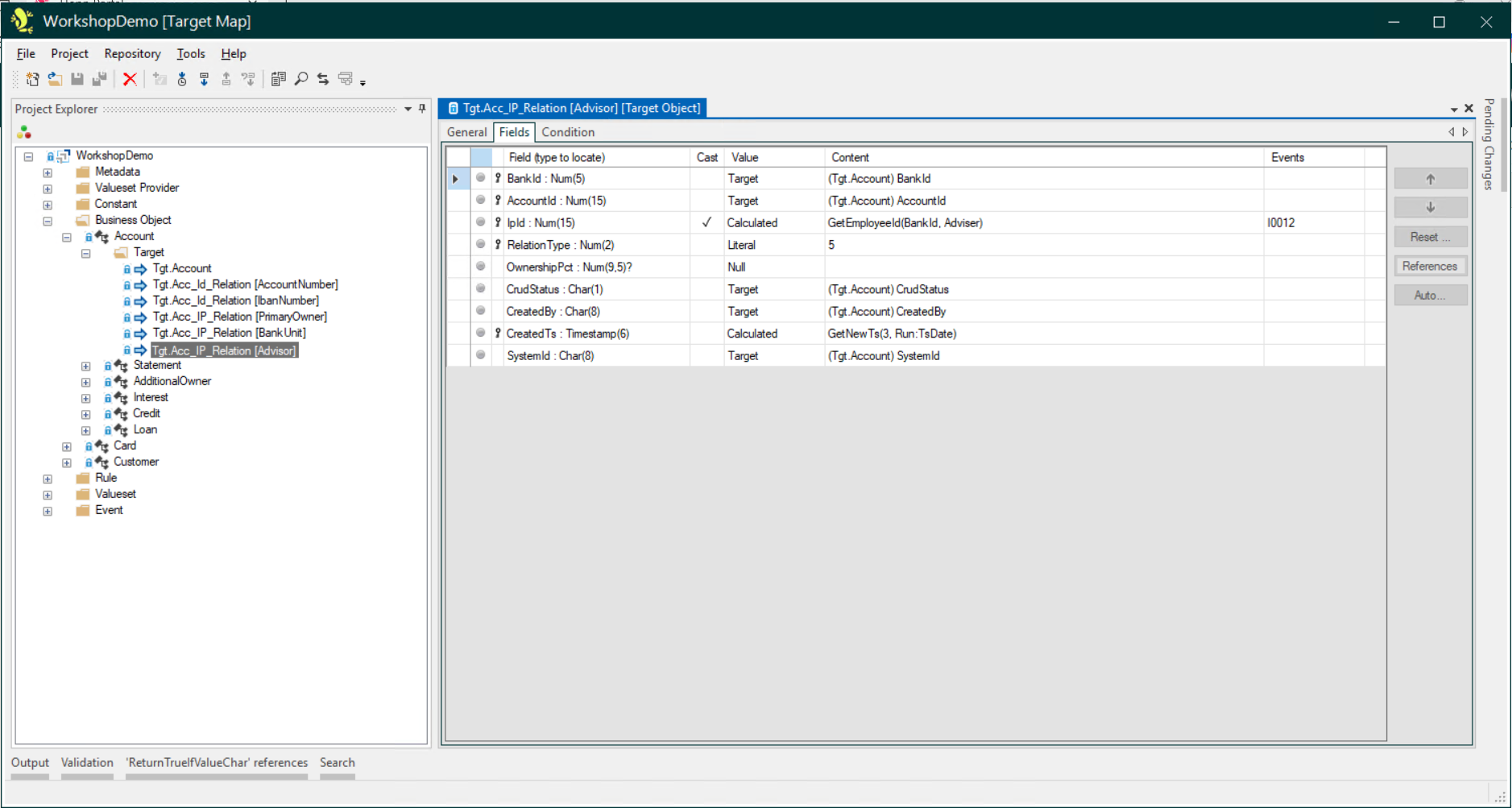
Task: Click the swap arrows toolbar icon
Action: coord(323,79)
